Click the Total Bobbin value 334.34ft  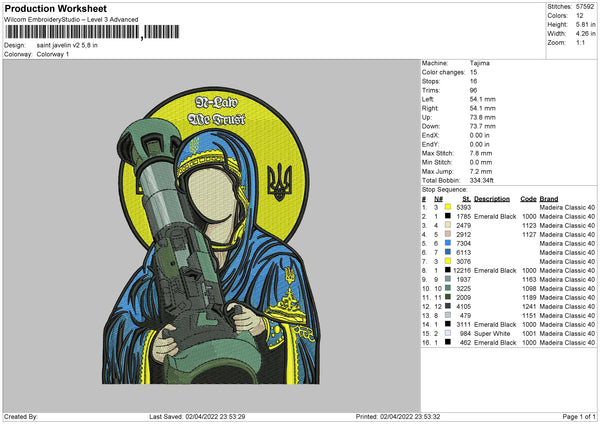481,180
